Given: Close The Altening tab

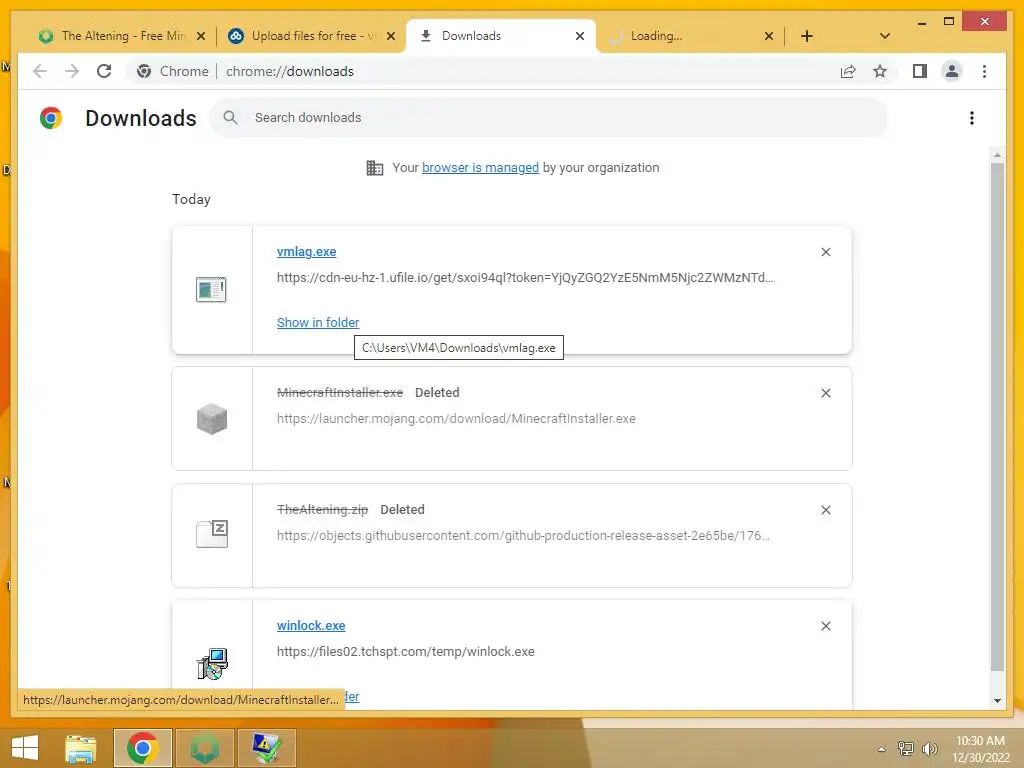Looking at the screenshot, I should pos(201,36).
